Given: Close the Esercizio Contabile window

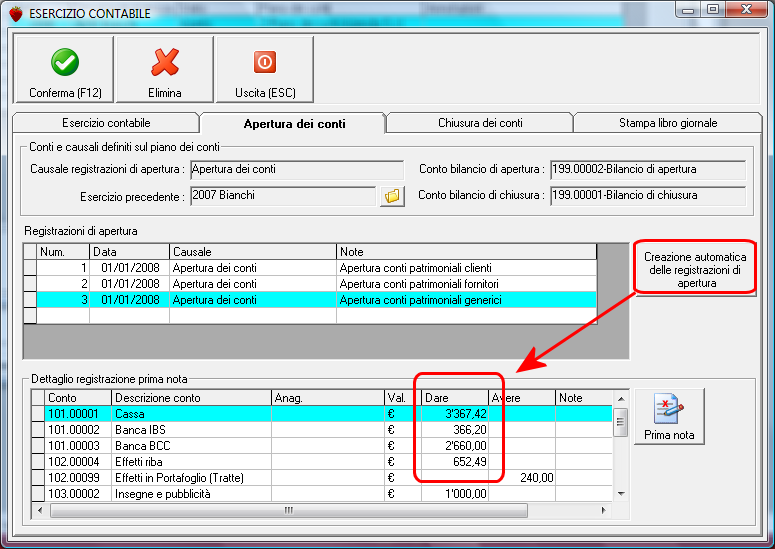Looking at the screenshot, I should pos(746,10).
